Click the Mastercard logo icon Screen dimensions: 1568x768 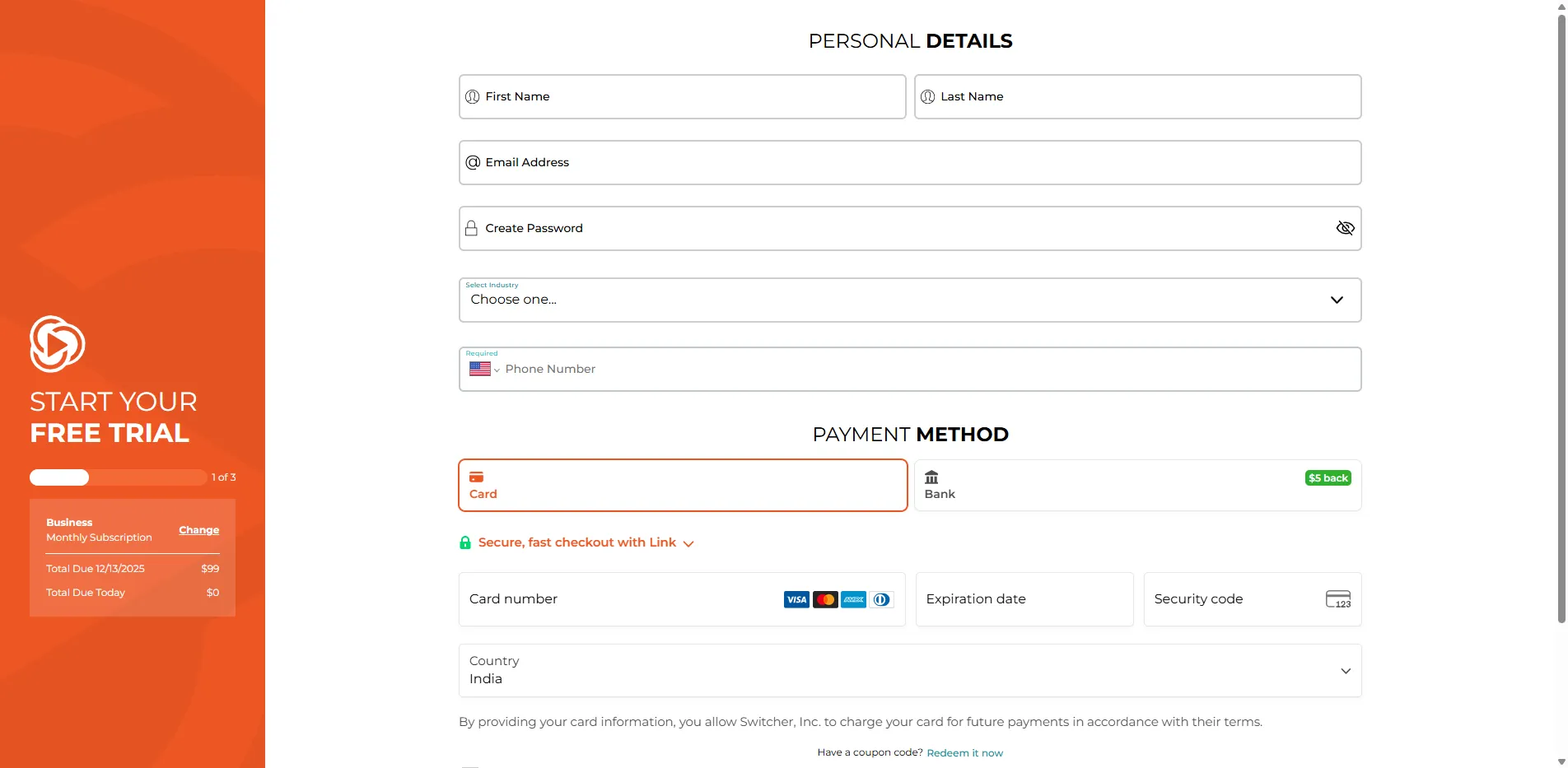[x=825, y=599]
